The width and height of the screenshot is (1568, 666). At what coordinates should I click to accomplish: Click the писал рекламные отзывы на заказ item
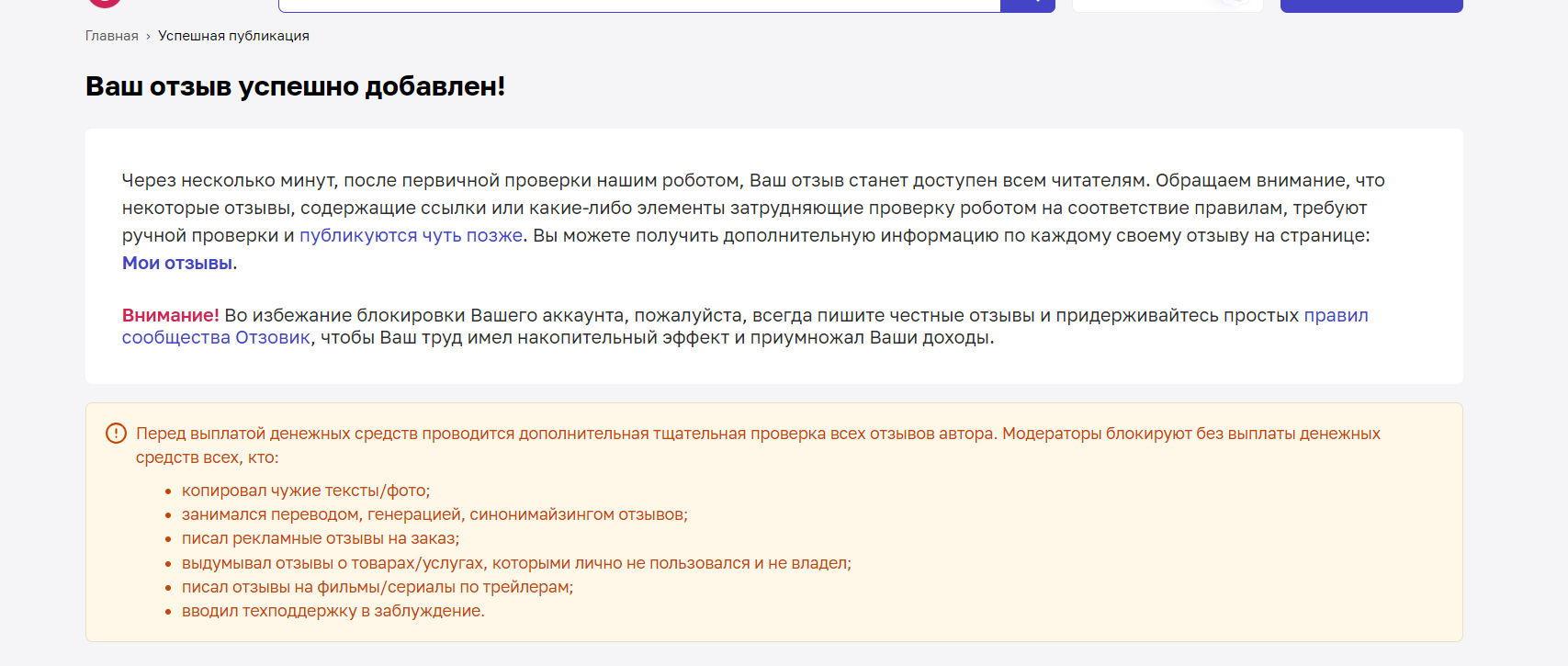(x=321, y=538)
